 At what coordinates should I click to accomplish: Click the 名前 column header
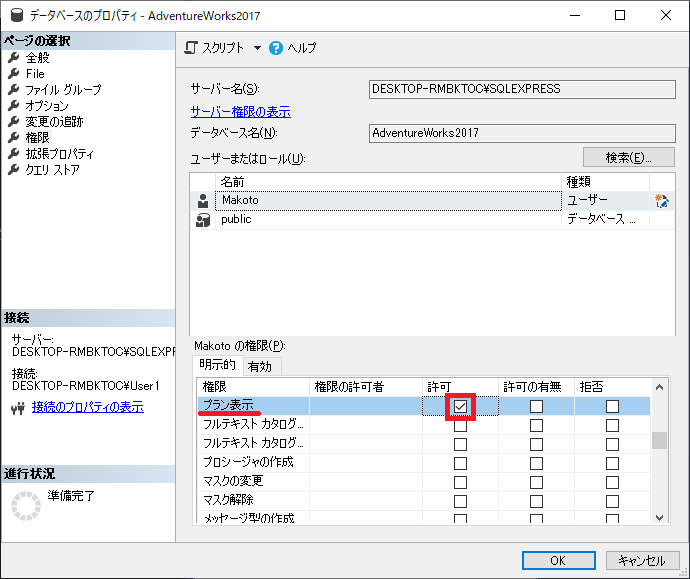tap(388, 182)
